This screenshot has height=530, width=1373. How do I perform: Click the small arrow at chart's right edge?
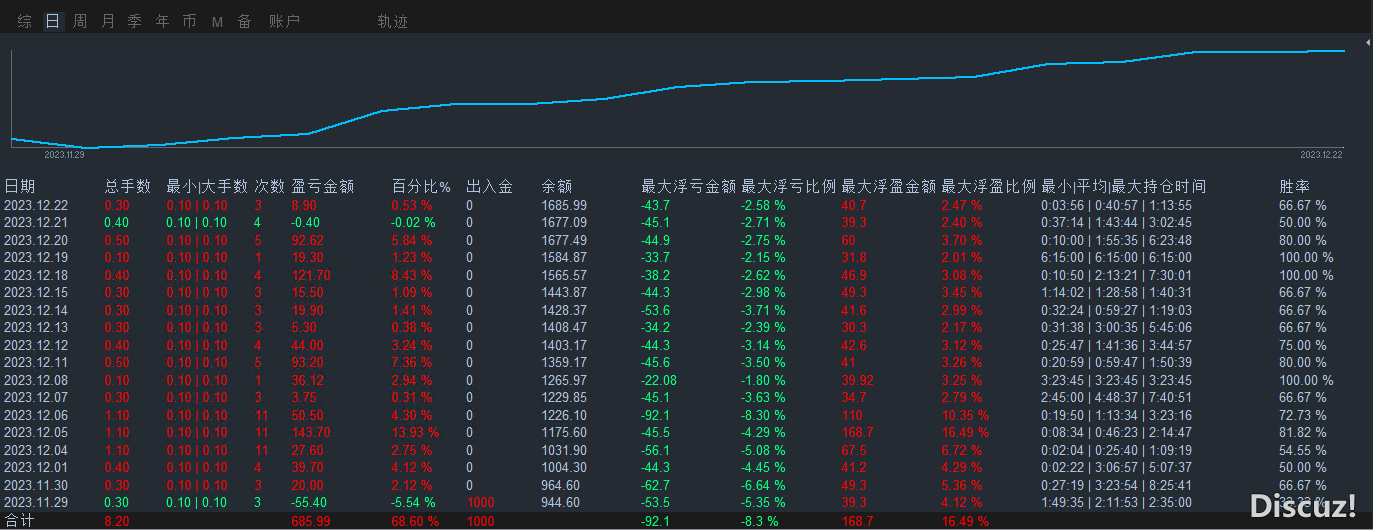(1367, 44)
